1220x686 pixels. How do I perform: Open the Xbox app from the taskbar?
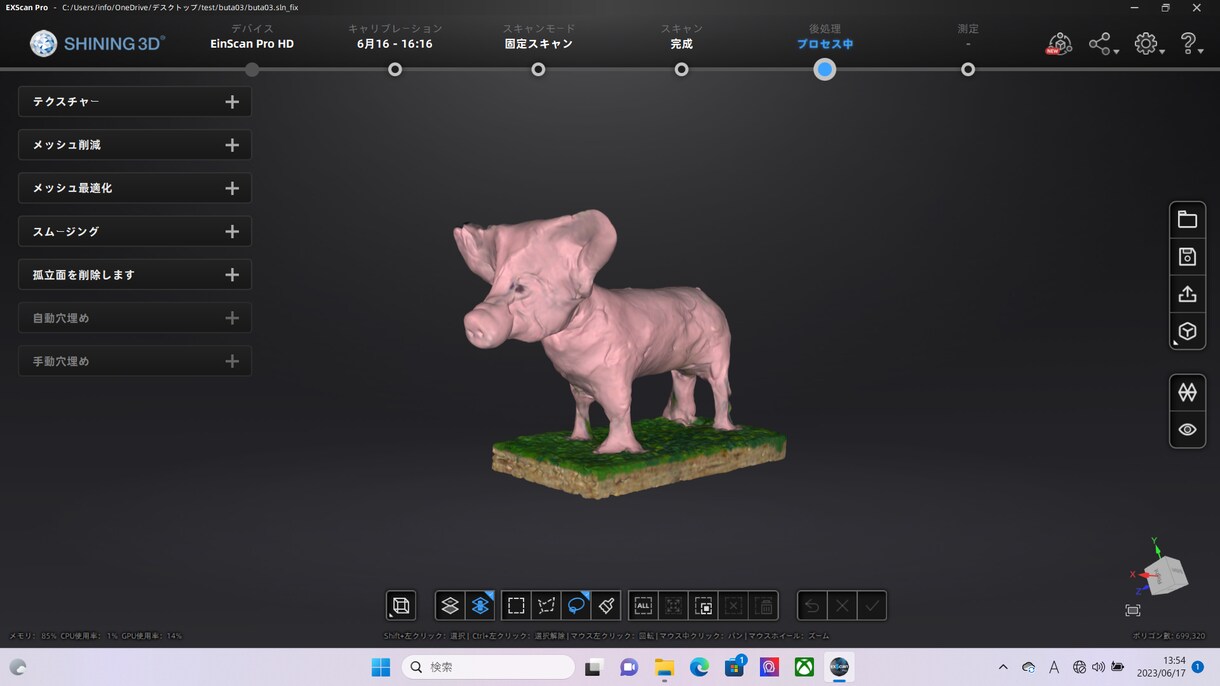[x=804, y=667]
